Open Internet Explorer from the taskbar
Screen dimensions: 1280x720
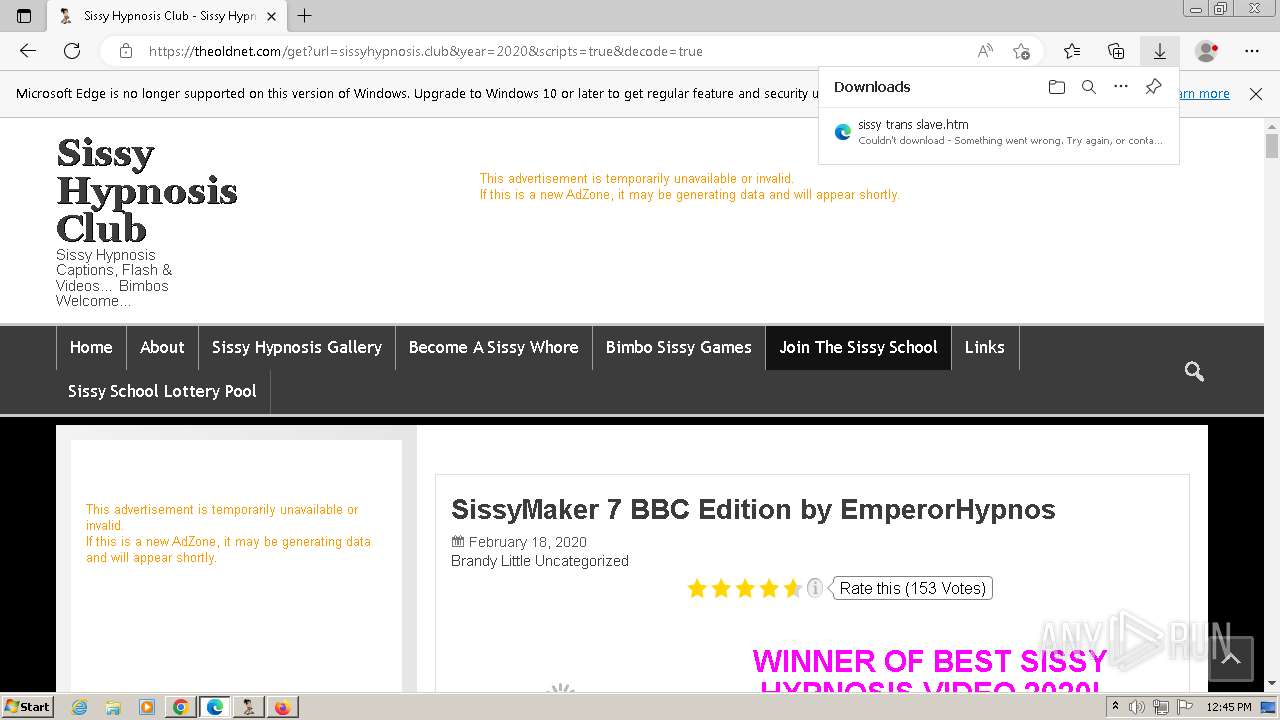[79, 707]
